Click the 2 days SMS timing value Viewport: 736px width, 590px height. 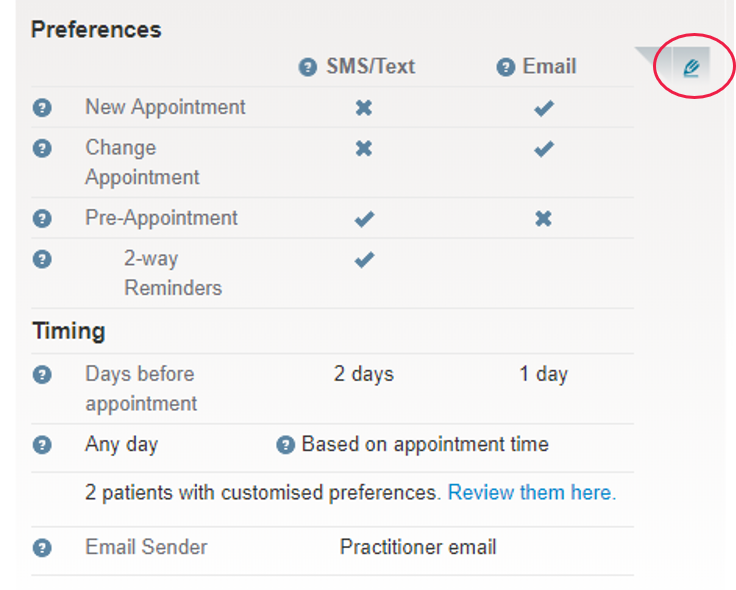364,374
